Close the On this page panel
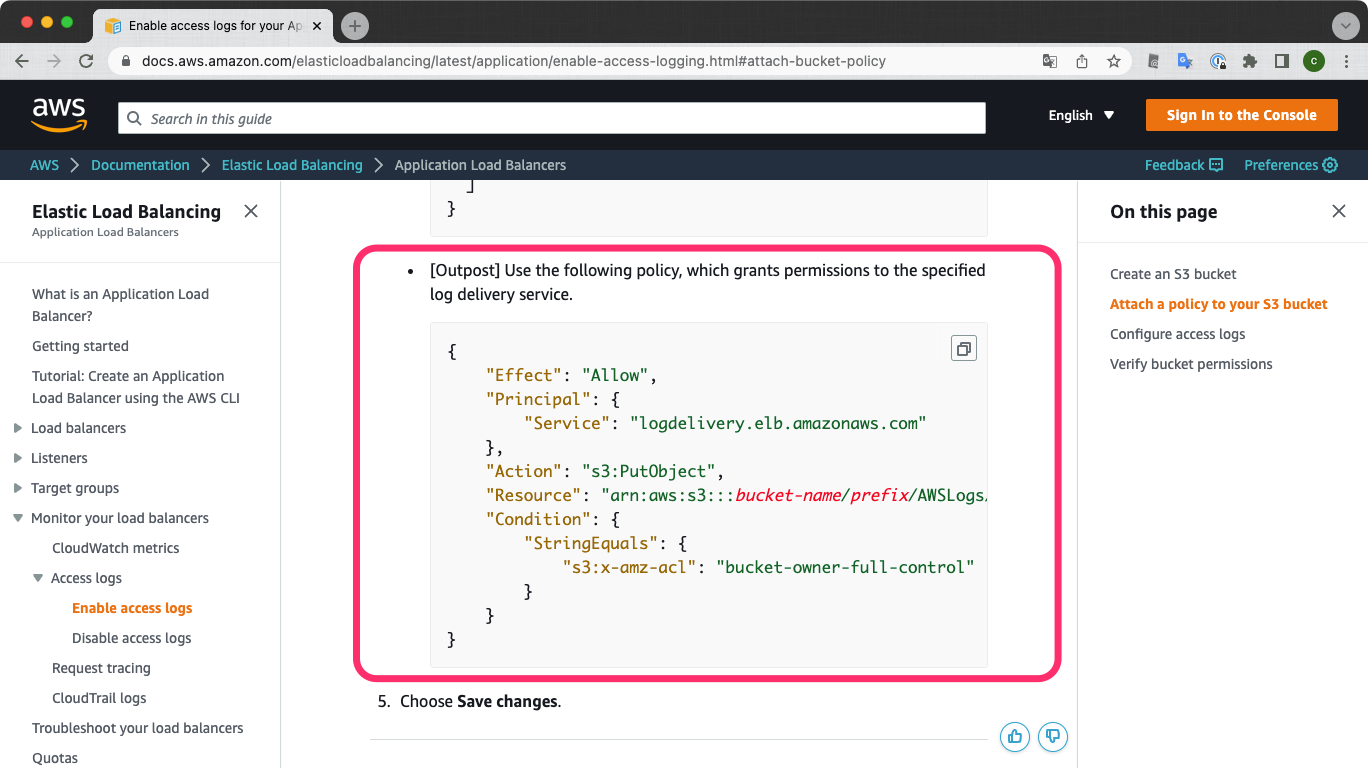The image size is (1368, 768). [1339, 211]
